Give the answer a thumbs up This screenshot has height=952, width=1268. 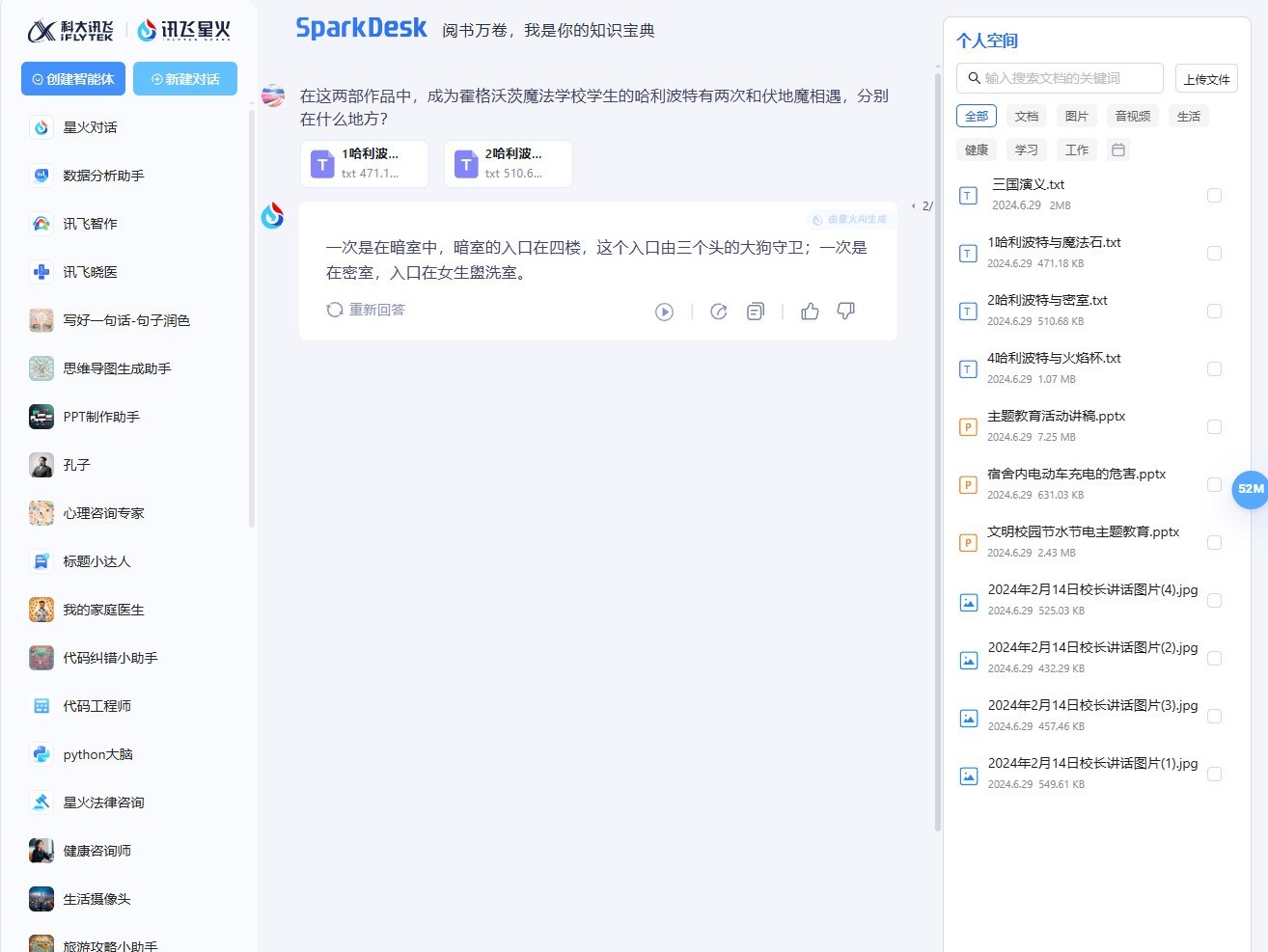click(x=810, y=311)
